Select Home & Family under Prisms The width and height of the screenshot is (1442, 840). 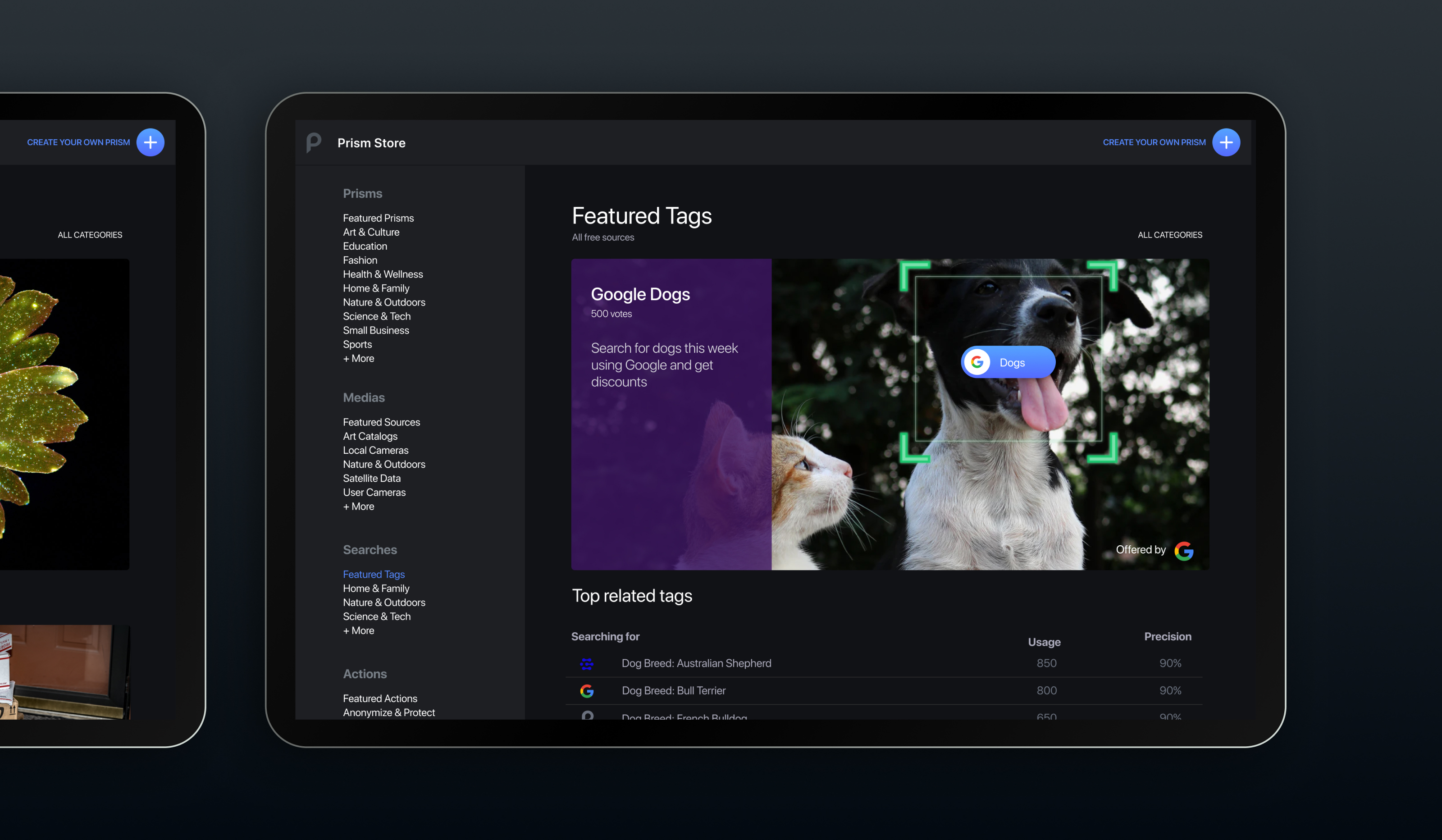point(376,288)
